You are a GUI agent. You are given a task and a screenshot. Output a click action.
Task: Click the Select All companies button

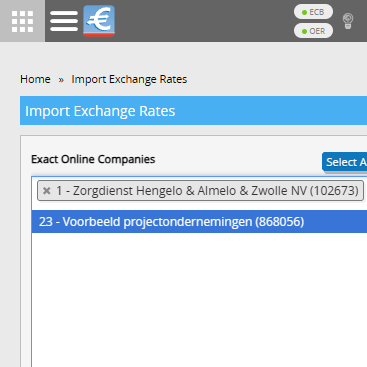(345, 162)
